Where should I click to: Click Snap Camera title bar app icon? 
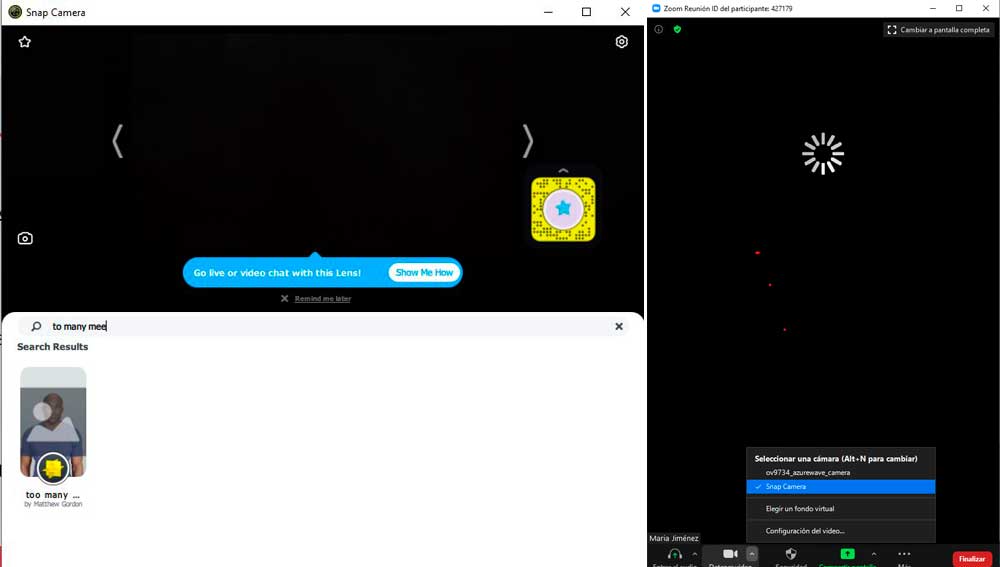pyautogui.click(x=15, y=12)
